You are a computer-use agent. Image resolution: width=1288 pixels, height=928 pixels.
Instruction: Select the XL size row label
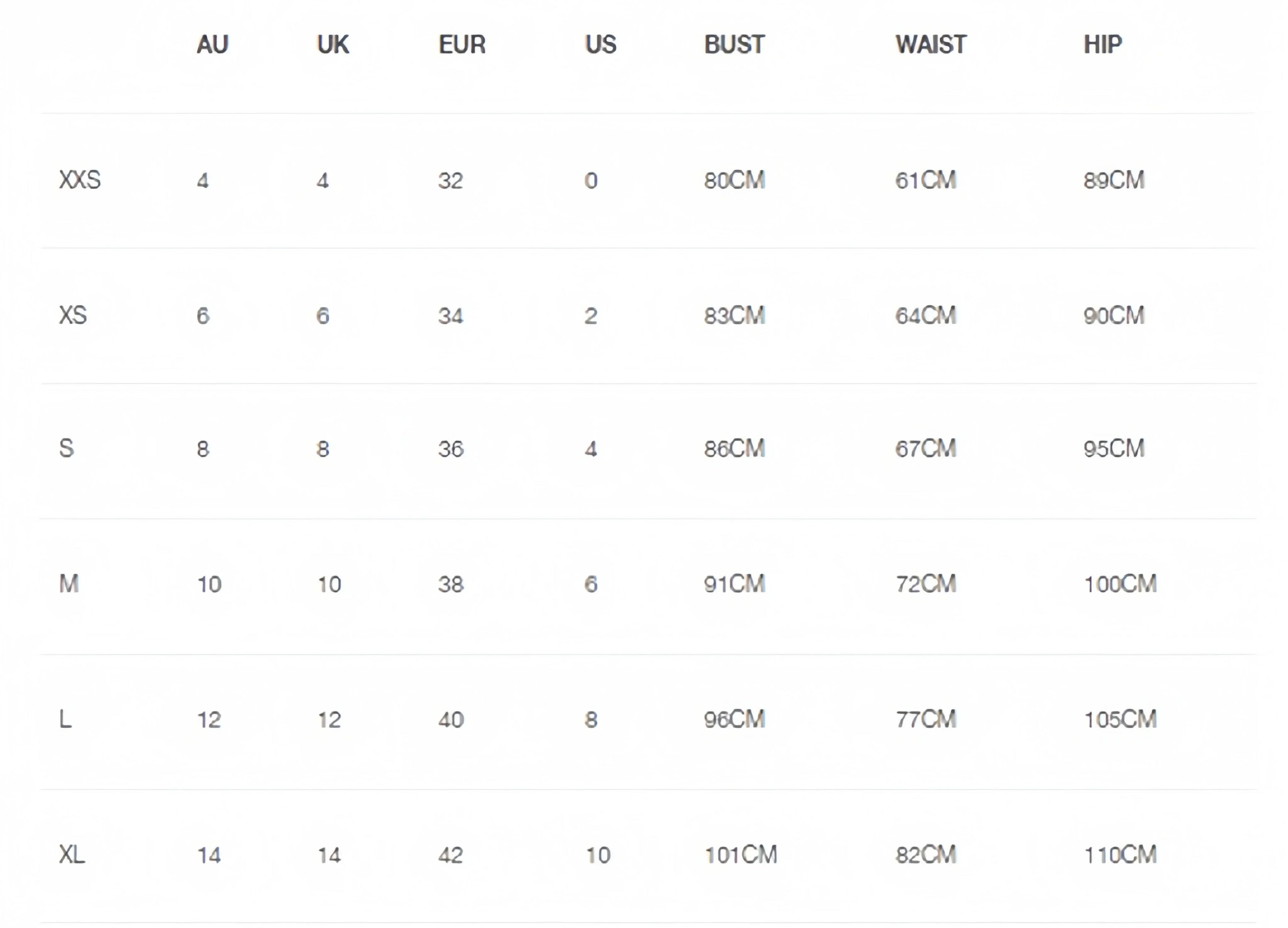click(72, 855)
